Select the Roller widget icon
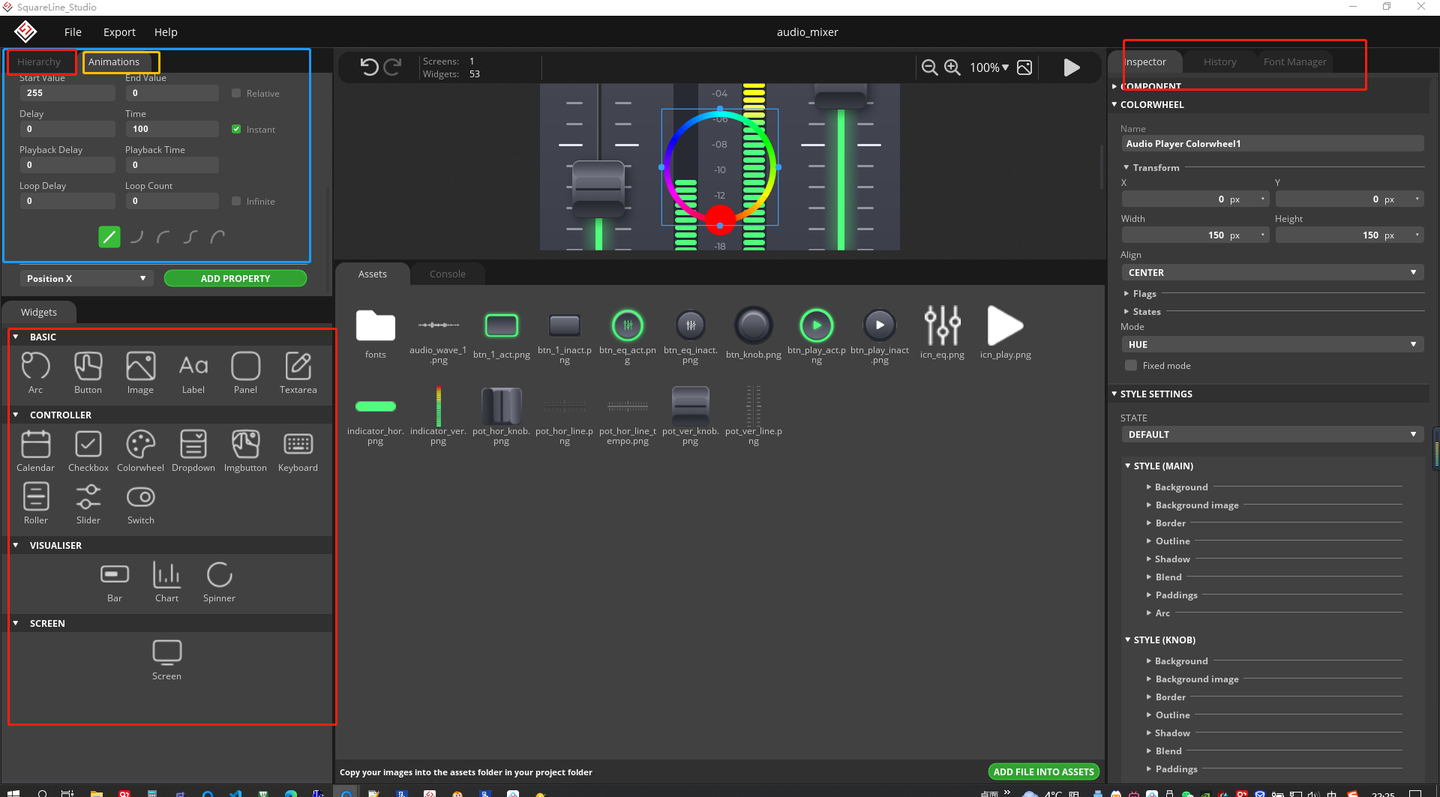1440x797 pixels. coord(35,497)
